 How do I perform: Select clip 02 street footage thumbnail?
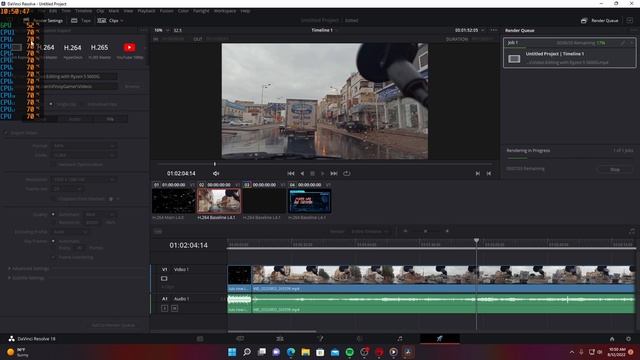tap(219, 201)
